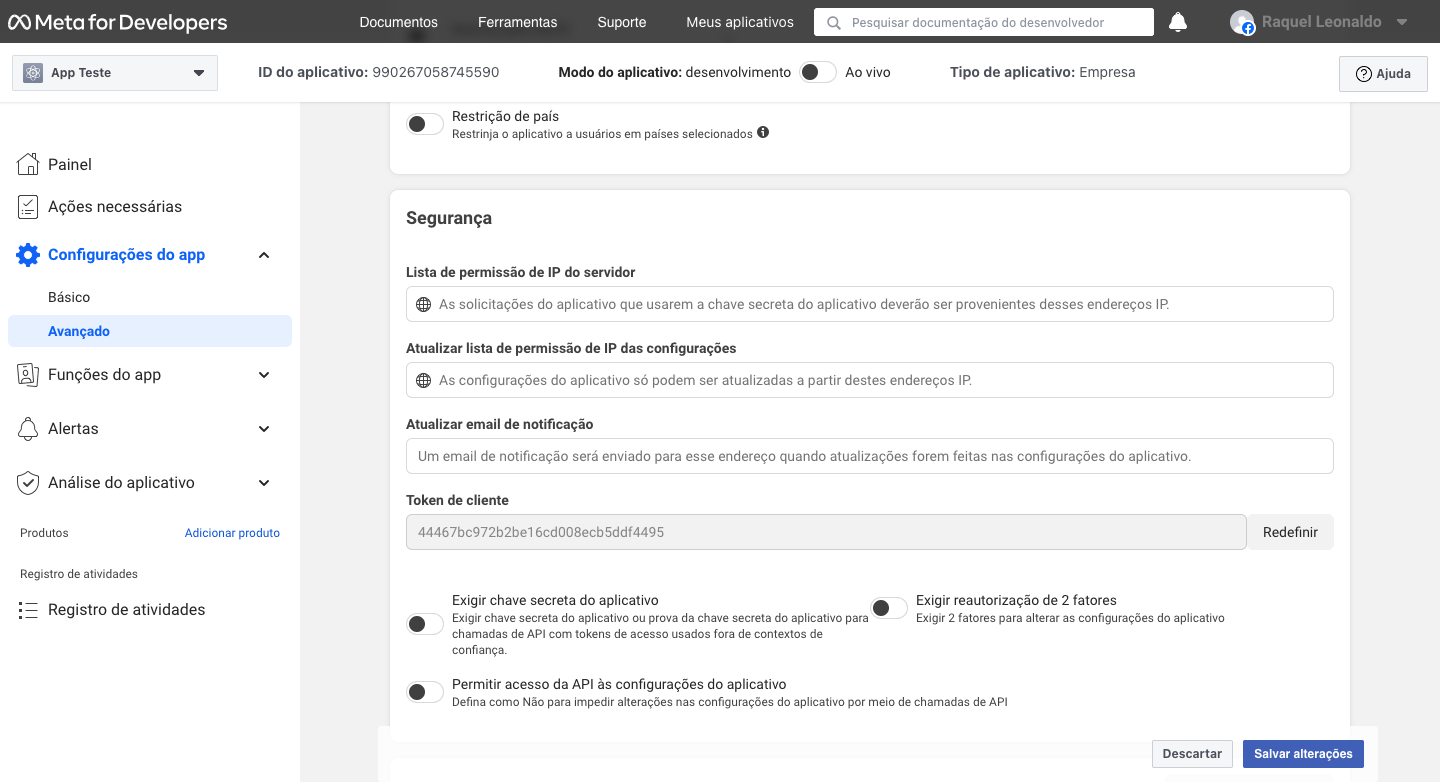Toggle the app mode to Ao vivo
1440x782 pixels.
(816, 72)
